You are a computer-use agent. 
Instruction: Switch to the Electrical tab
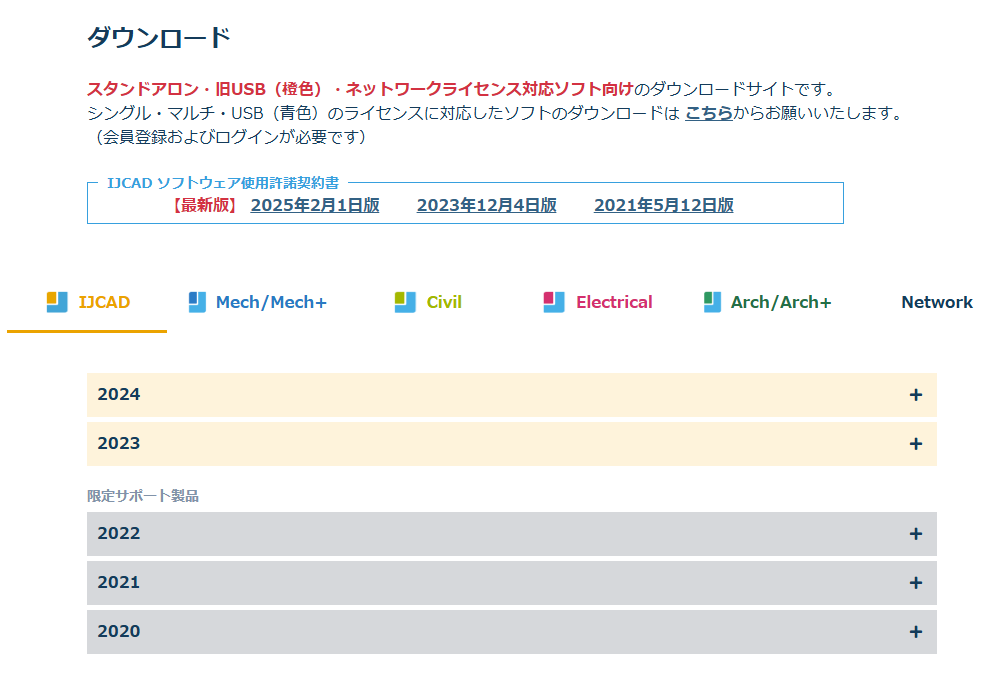tap(614, 302)
